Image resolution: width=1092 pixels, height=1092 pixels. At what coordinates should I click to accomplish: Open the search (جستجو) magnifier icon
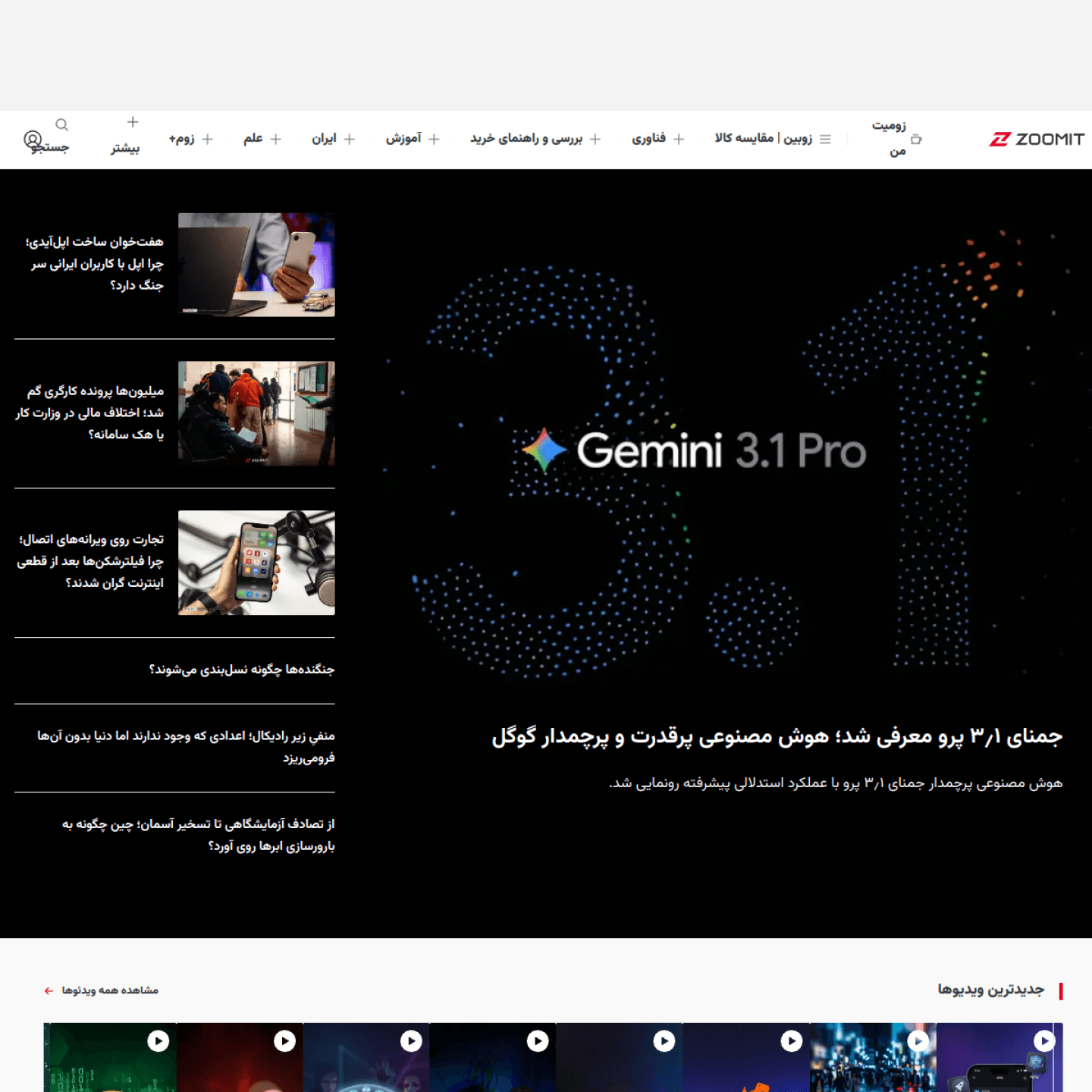click(x=61, y=126)
